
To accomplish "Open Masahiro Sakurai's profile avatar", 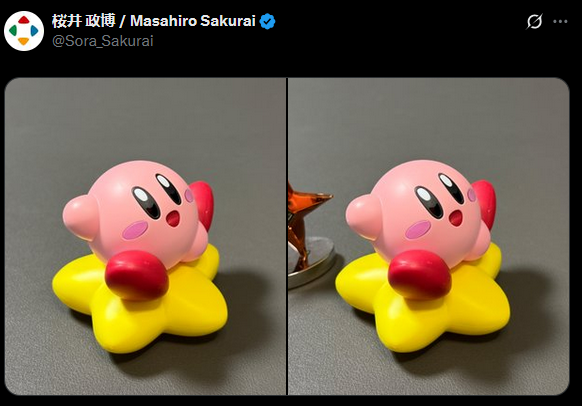I will [24, 31].
